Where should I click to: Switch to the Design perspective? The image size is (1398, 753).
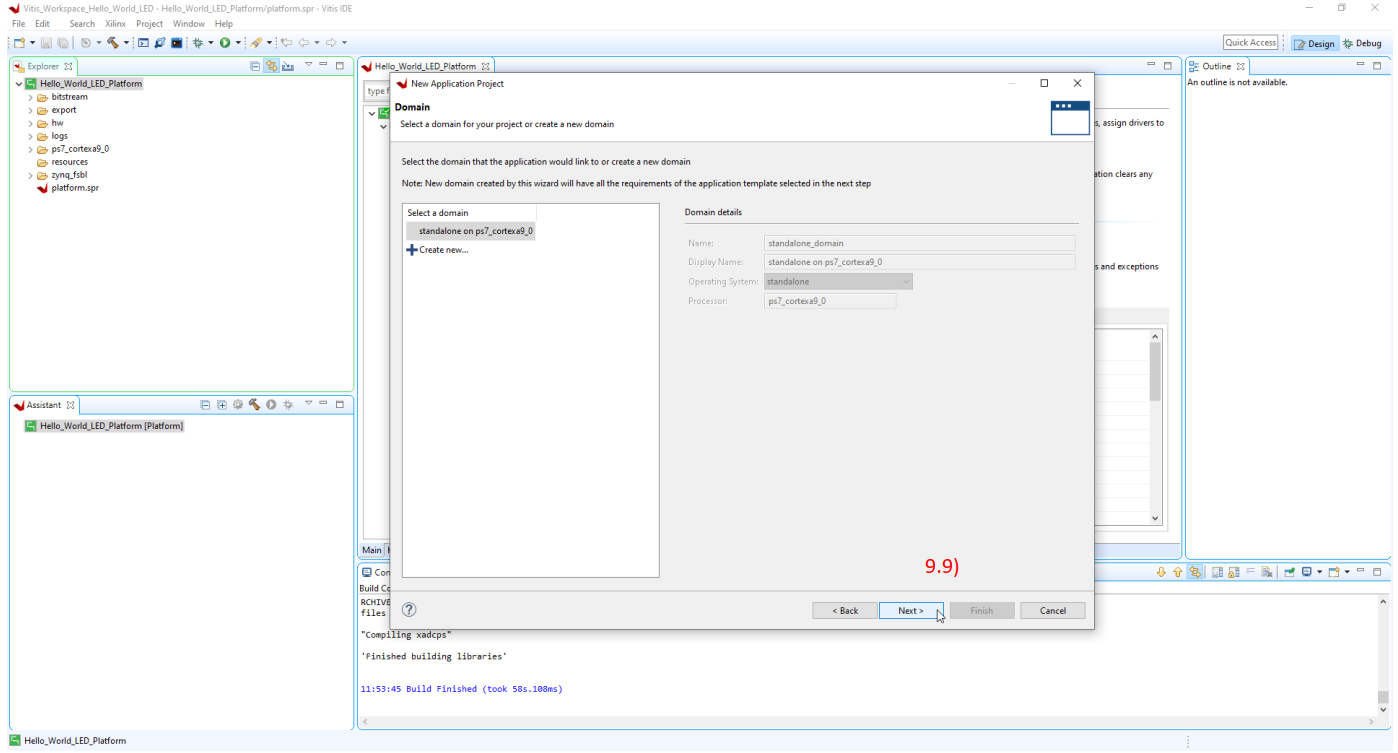pos(1315,43)
